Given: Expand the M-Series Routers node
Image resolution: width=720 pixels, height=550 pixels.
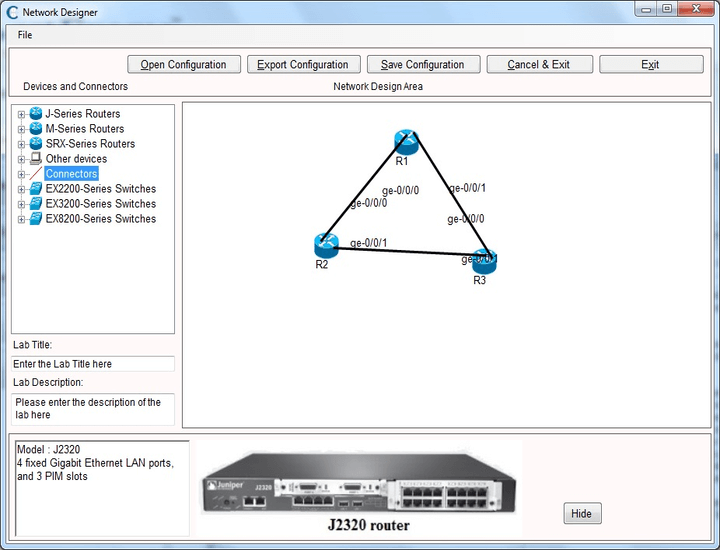Looking at the screenshot, I should 21,129.
